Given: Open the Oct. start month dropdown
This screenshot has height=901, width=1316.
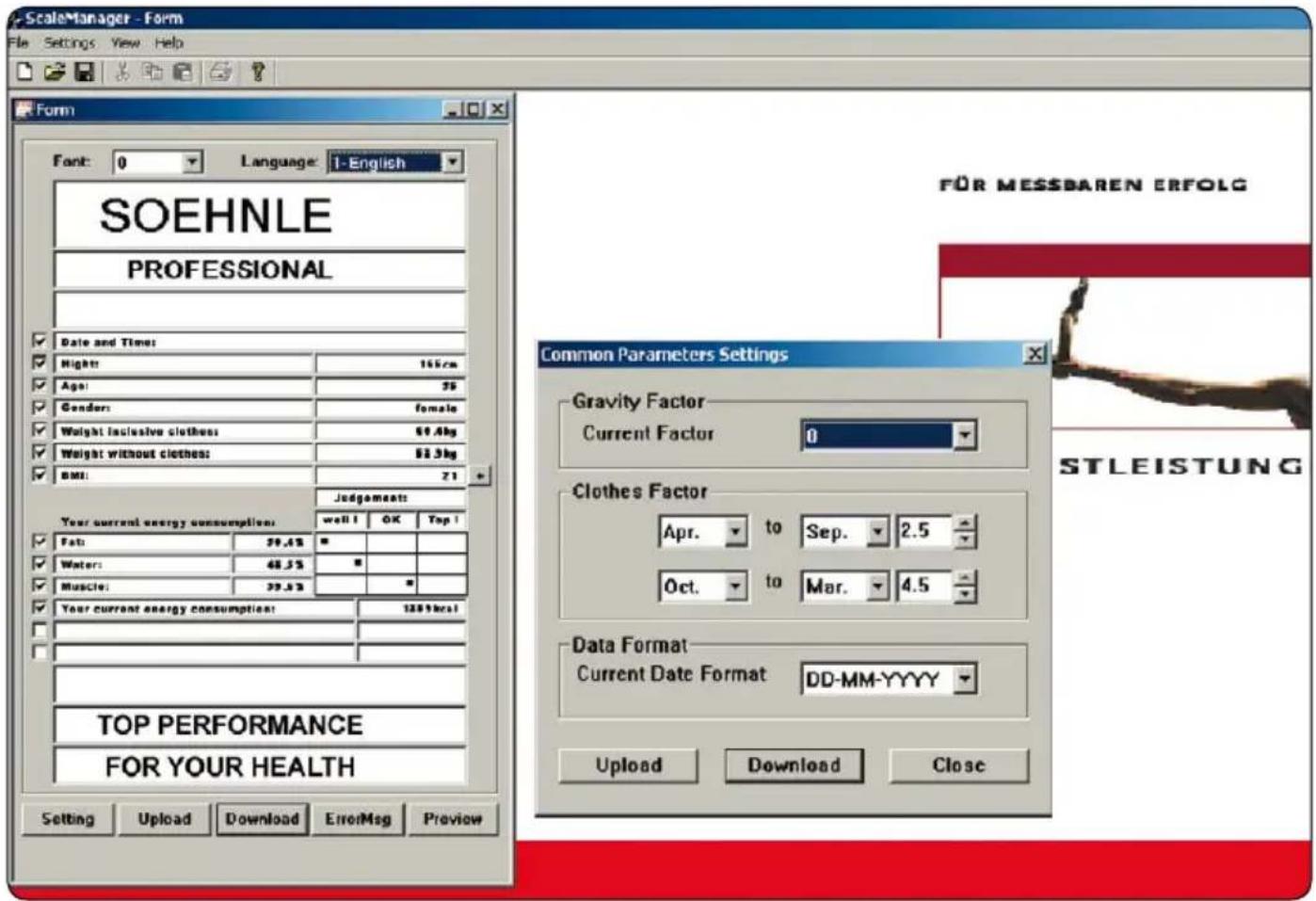Looking at the screenshot, I should [736, 587].
